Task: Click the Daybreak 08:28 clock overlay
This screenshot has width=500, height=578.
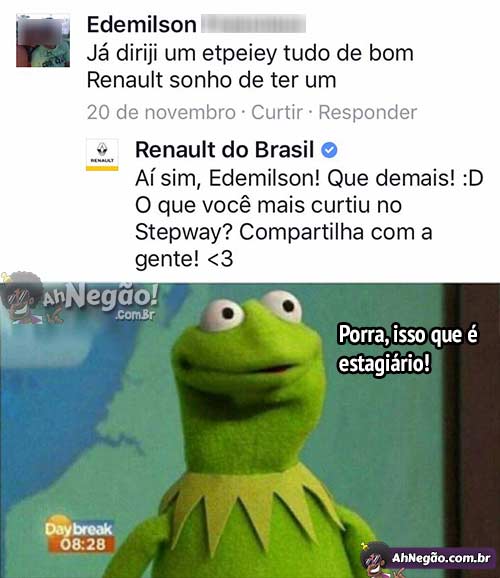Action: coord(80,537)
